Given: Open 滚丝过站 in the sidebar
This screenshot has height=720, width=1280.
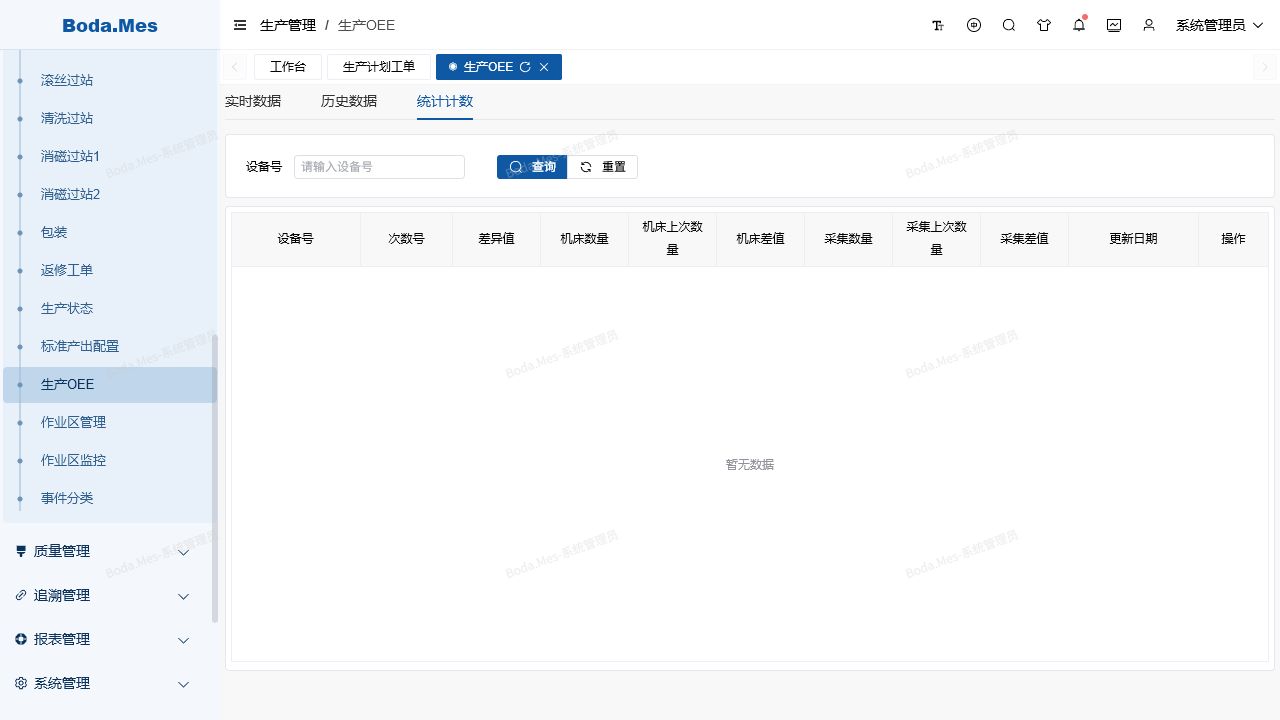Looking at the screenshot, I should click(110, 80).
